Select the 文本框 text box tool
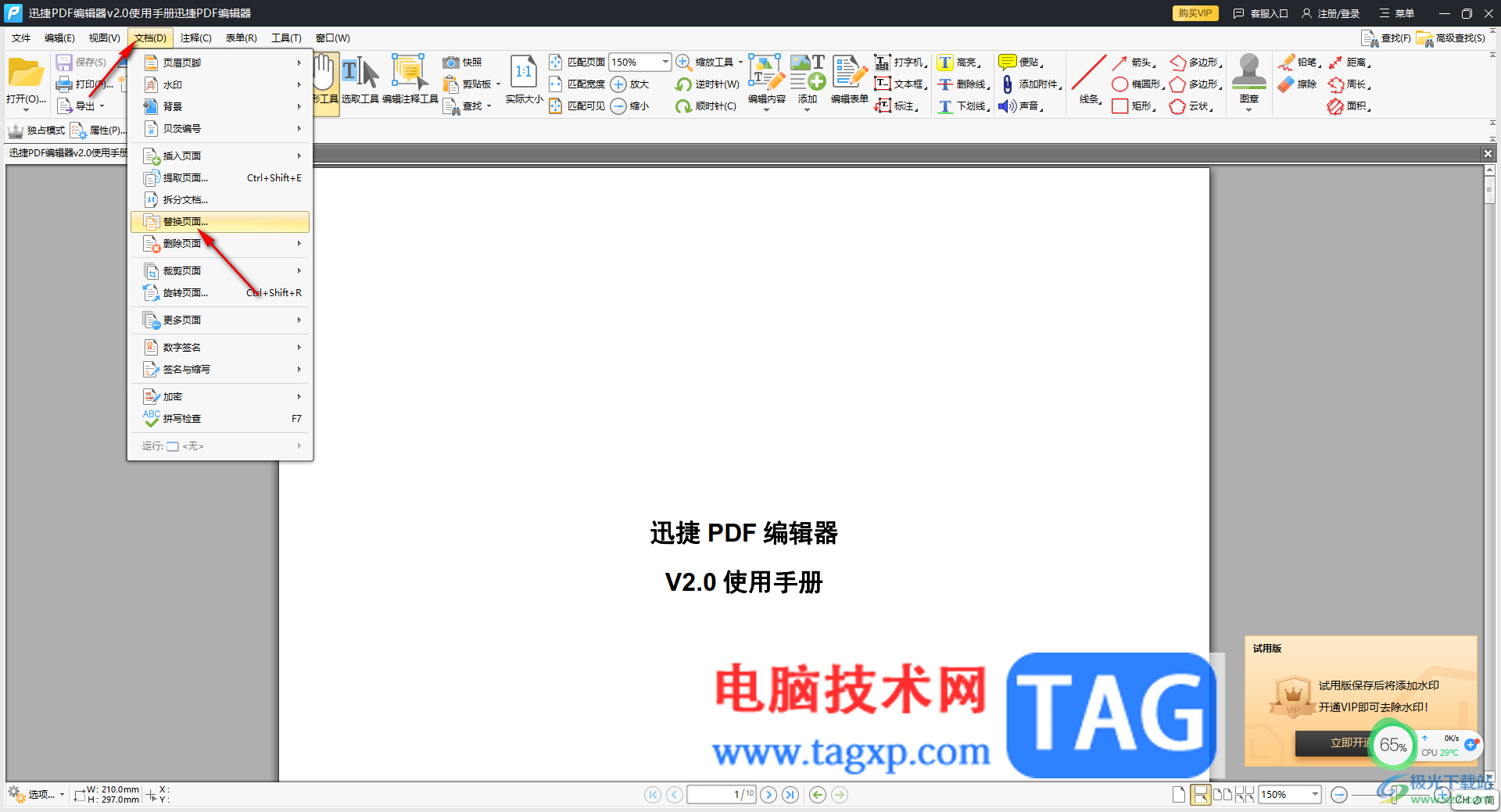The image size is (1501, 812). (x=900, y=84)
